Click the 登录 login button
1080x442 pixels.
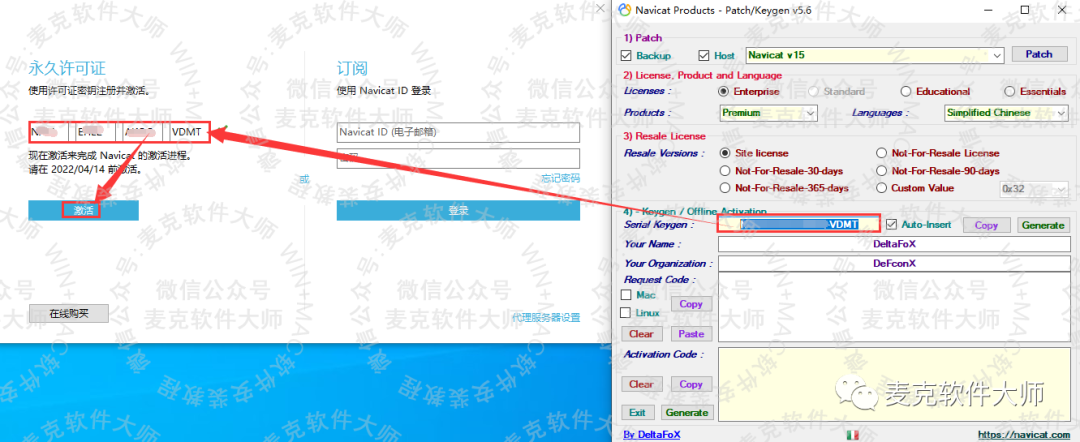click(458, 211)
